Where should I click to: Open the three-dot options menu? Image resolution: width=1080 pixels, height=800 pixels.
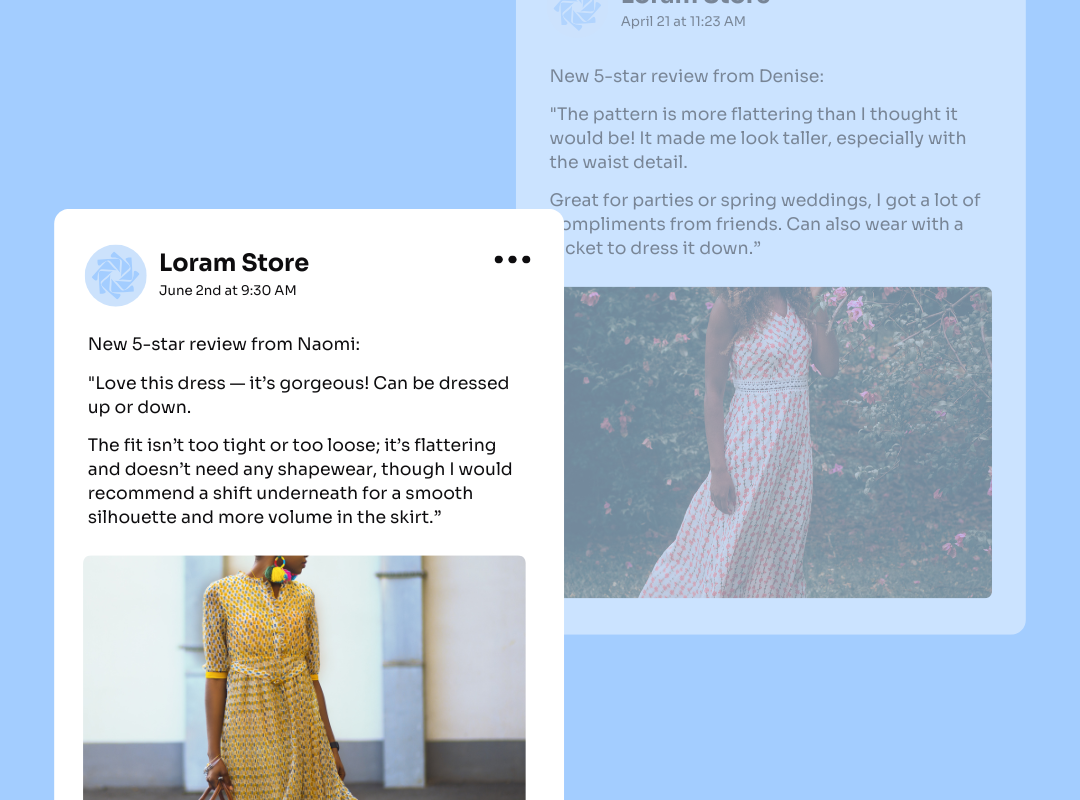pos(512,260)
